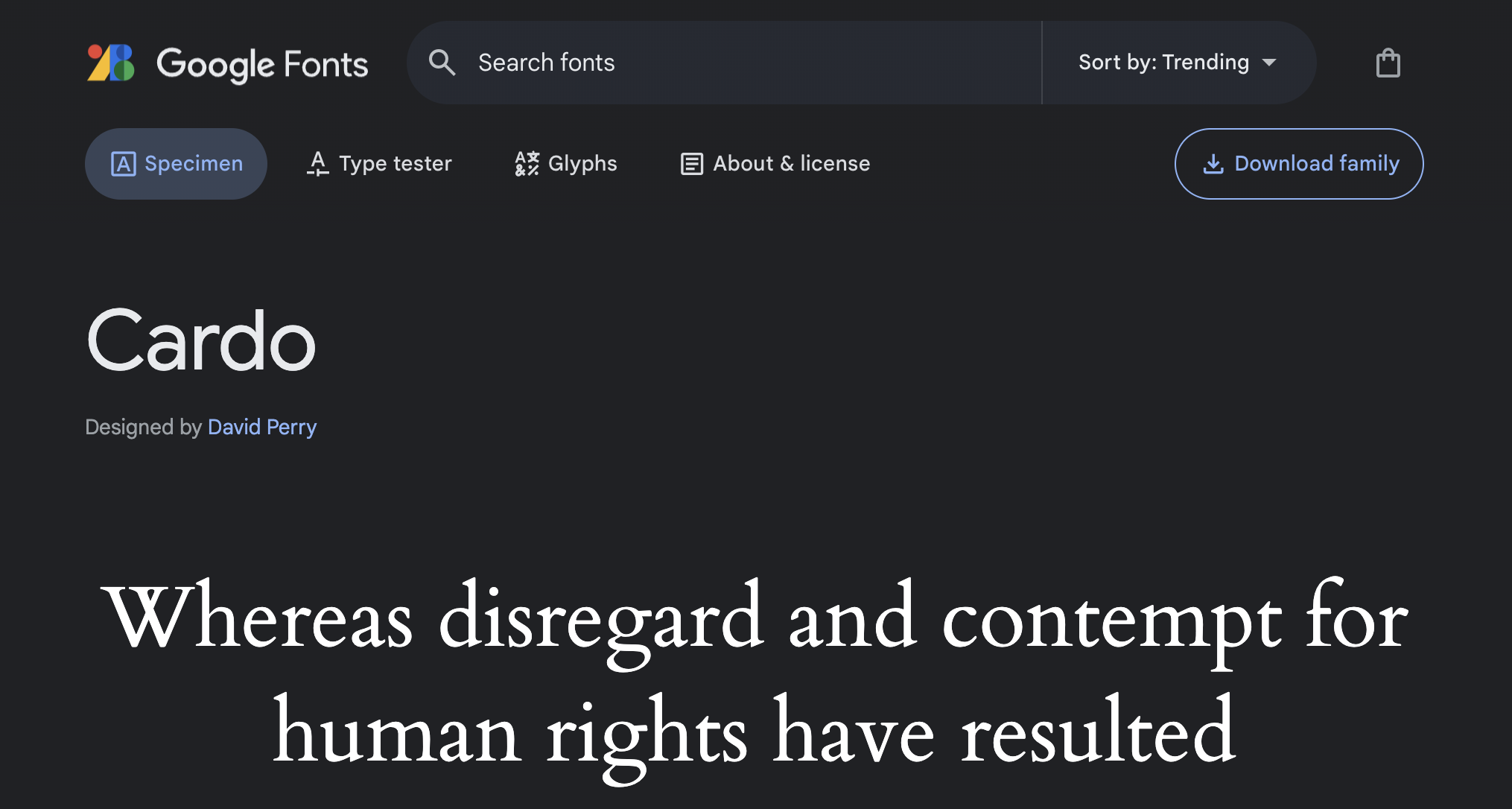Click the Type tester icon
Viewport: 1512px width, 809px height.
pyautogui.click(x=376, y=163)
